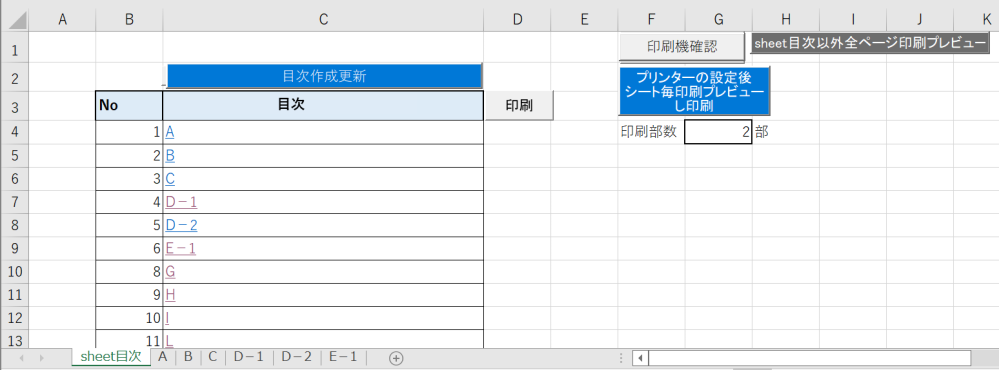Open sheet目次以外全ページ印刷プレビュー button
999x370 pixels.
(869, 44)
